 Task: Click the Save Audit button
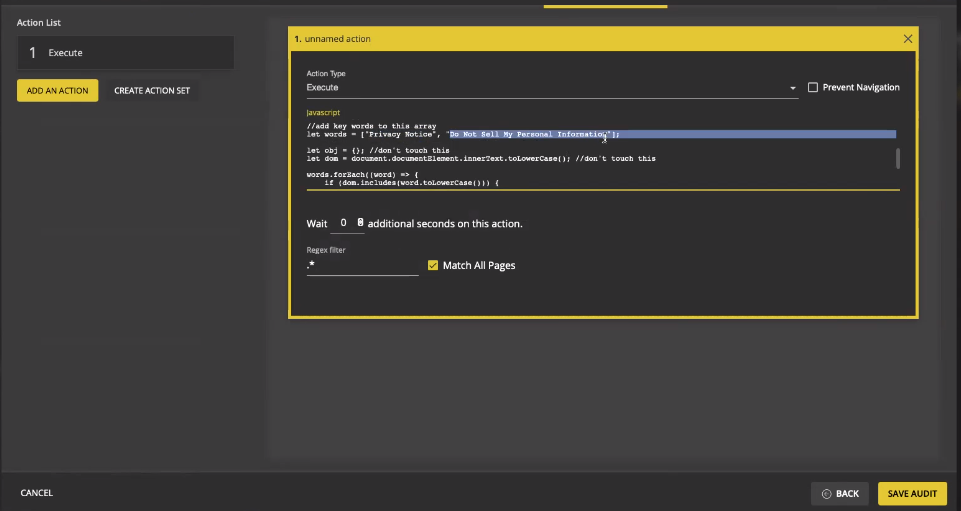point(912,493)
